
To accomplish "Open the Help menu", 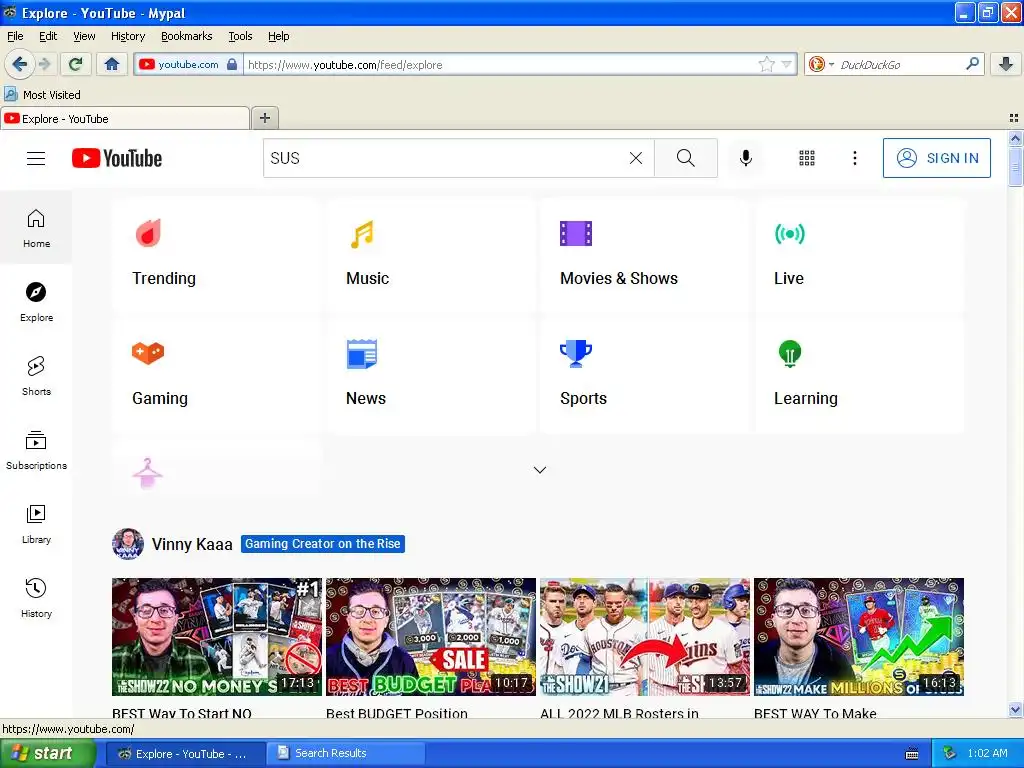I will pos(278,36).
